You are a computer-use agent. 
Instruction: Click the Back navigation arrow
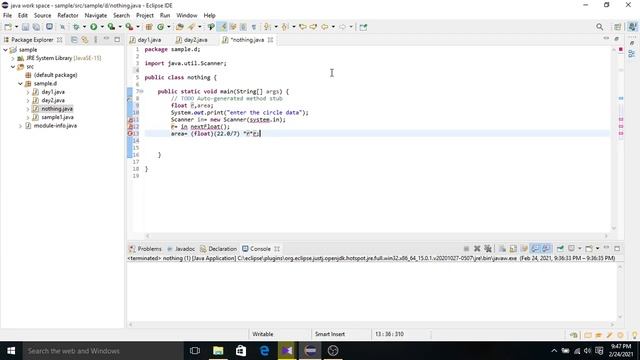coord(324,27)
